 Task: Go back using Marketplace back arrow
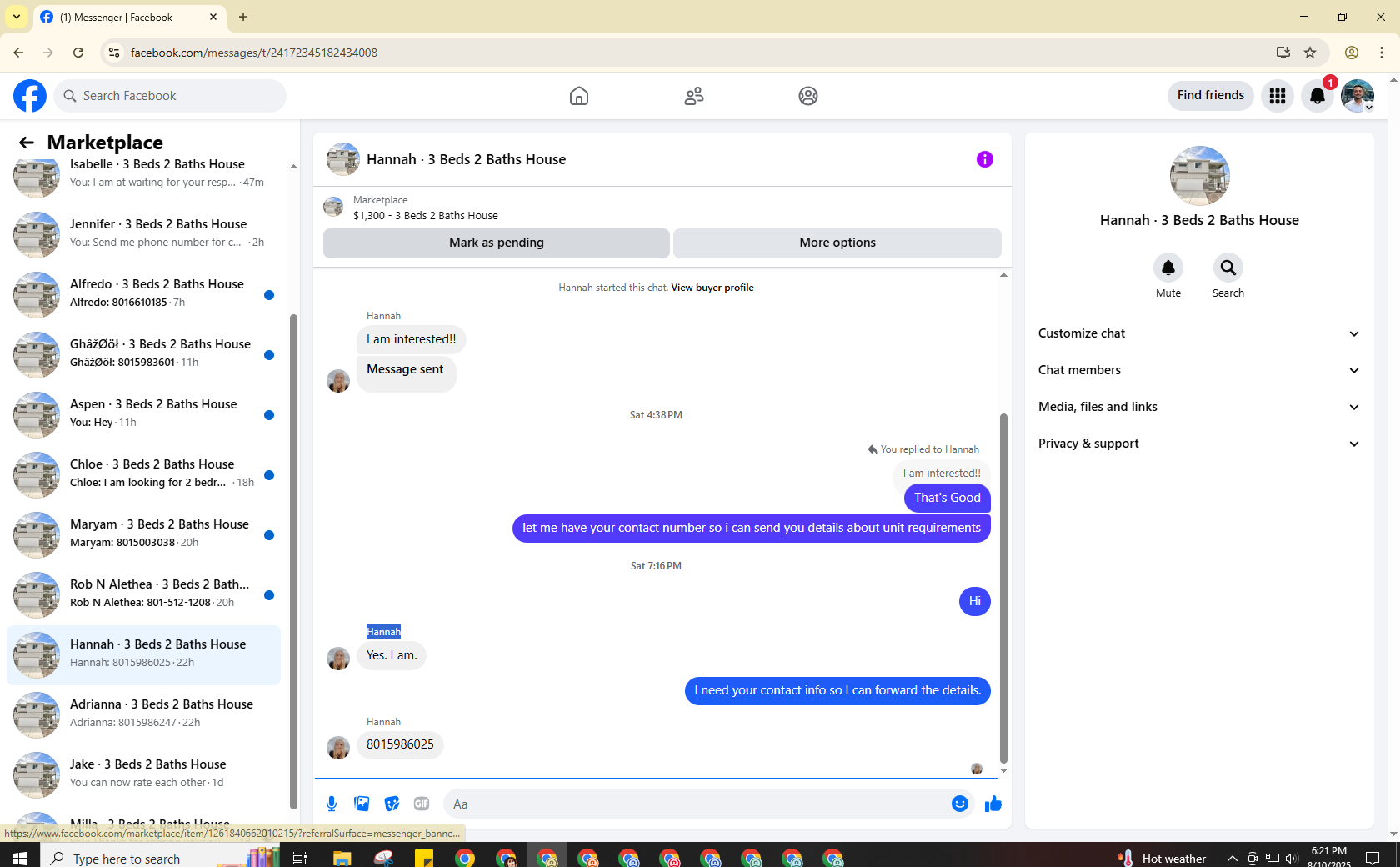click(27, 143)
